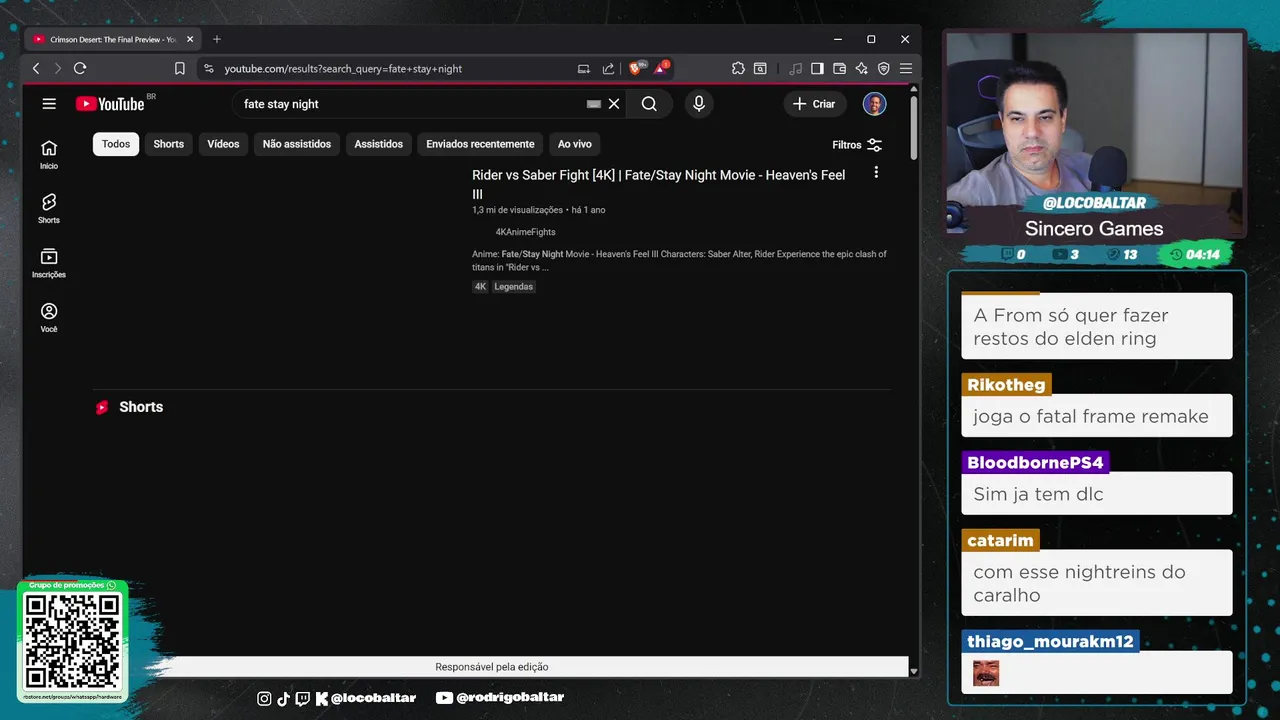Open the browser toolbar's media music note icon
1280x720 pixels.
[x=795, y=68]
